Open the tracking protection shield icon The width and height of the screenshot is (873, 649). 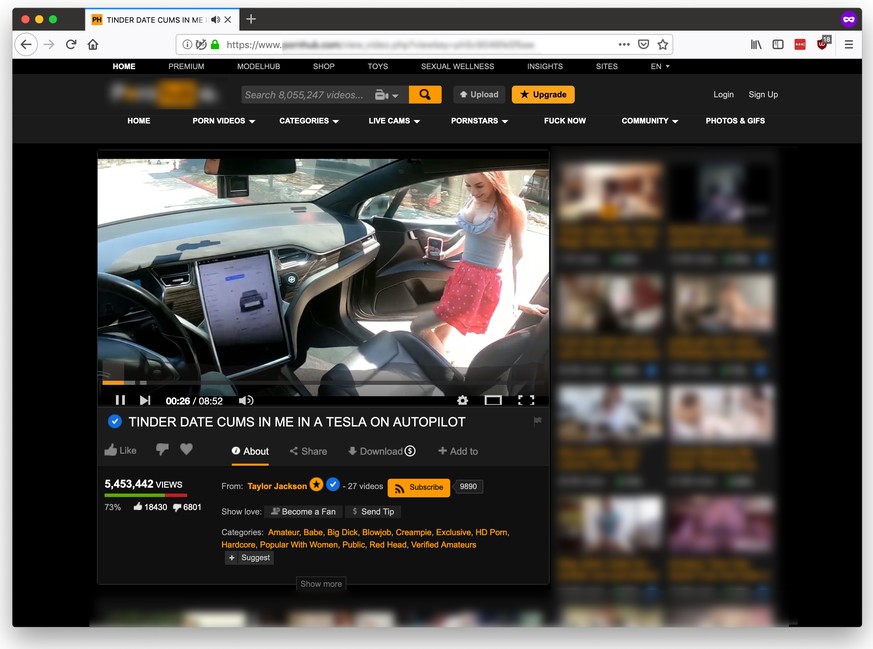pos(201,45)
